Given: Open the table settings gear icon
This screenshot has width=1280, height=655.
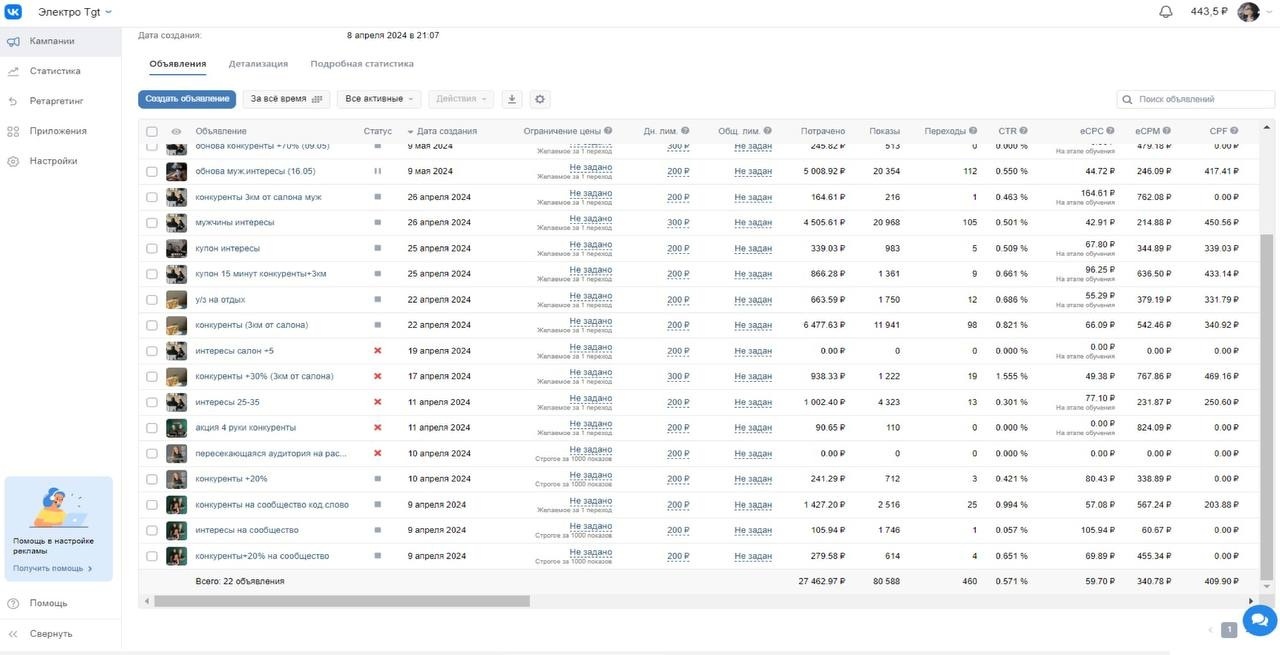Looking at the screenshot, I should click(x=540, y=99).
